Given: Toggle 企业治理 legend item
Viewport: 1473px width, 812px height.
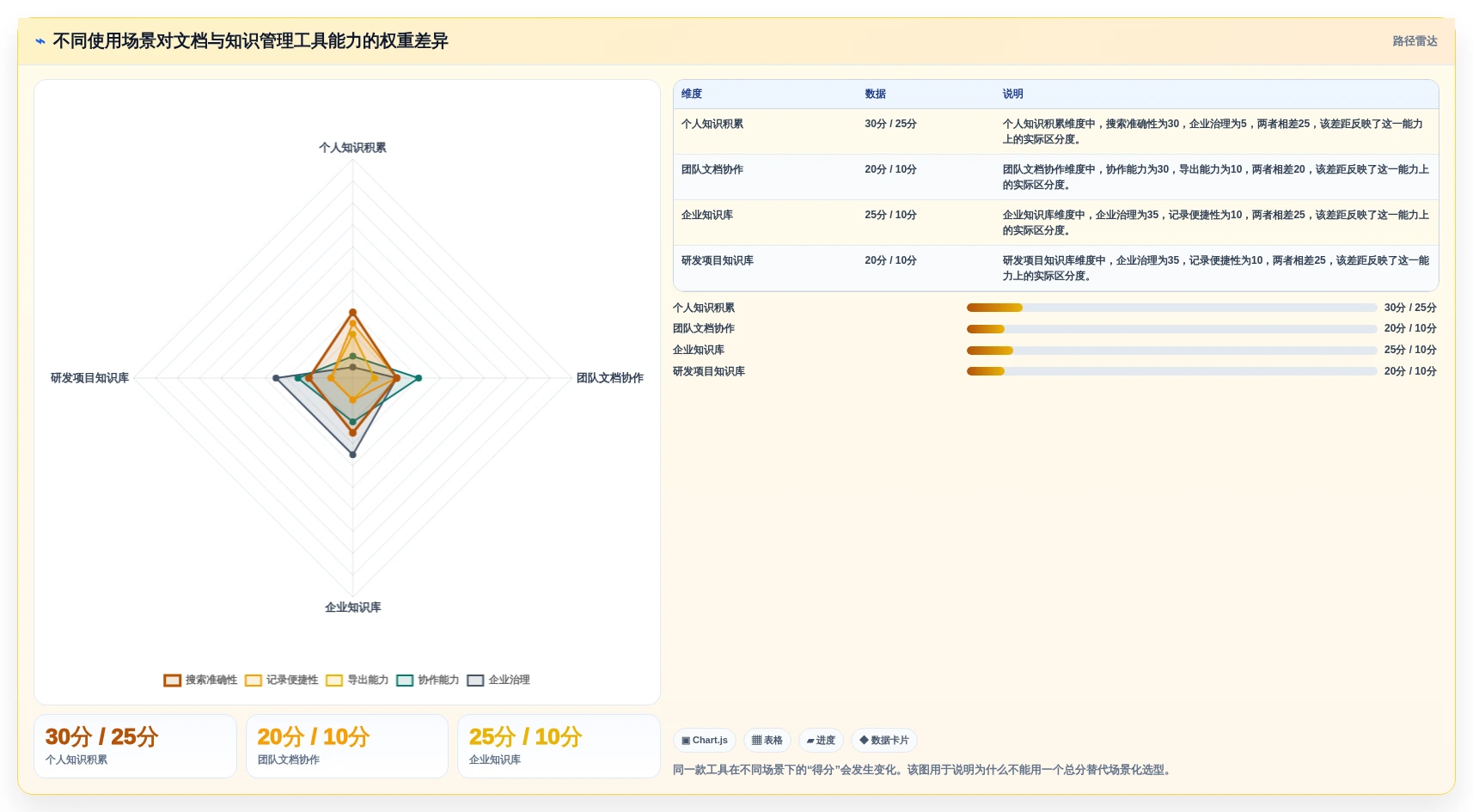Looking at the screenshot, I should [x=498, y=680].
